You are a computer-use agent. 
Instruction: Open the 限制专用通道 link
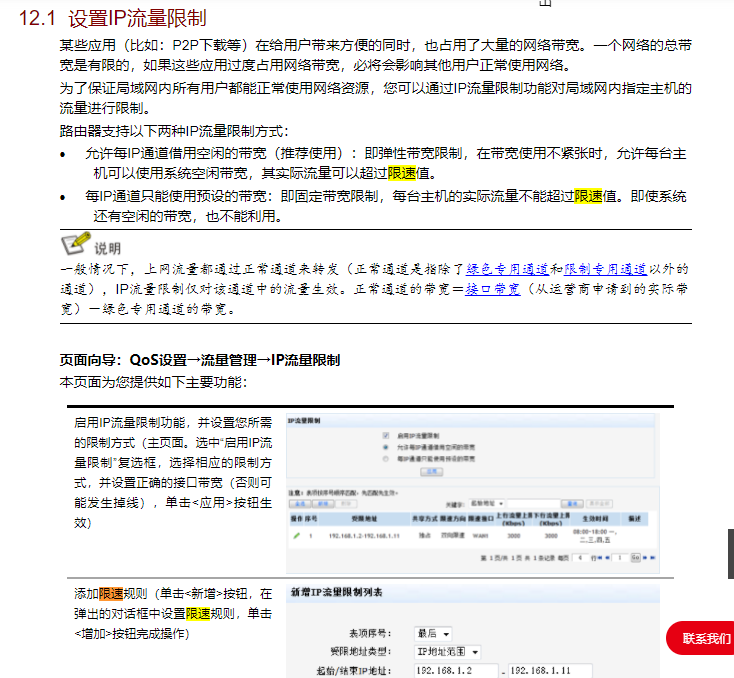coord(605,269)
